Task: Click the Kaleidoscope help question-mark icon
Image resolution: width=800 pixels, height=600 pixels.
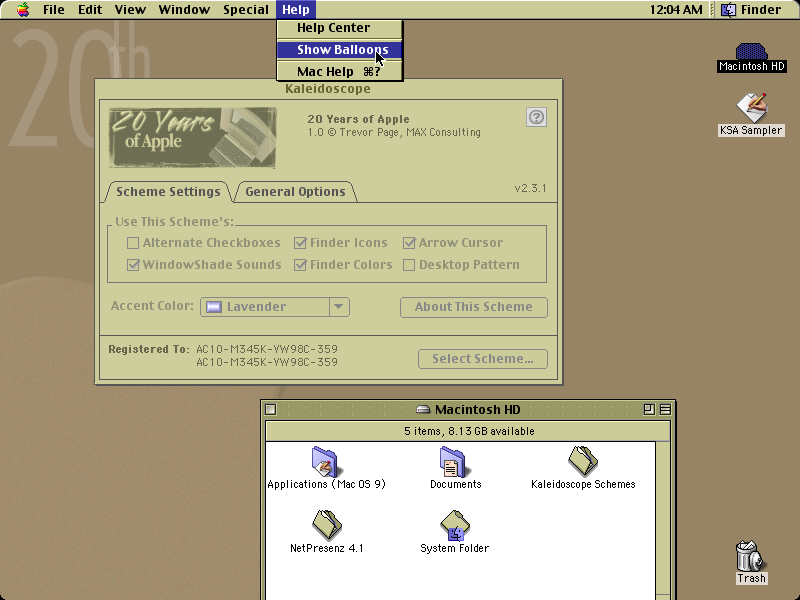Action: [536, 117]
